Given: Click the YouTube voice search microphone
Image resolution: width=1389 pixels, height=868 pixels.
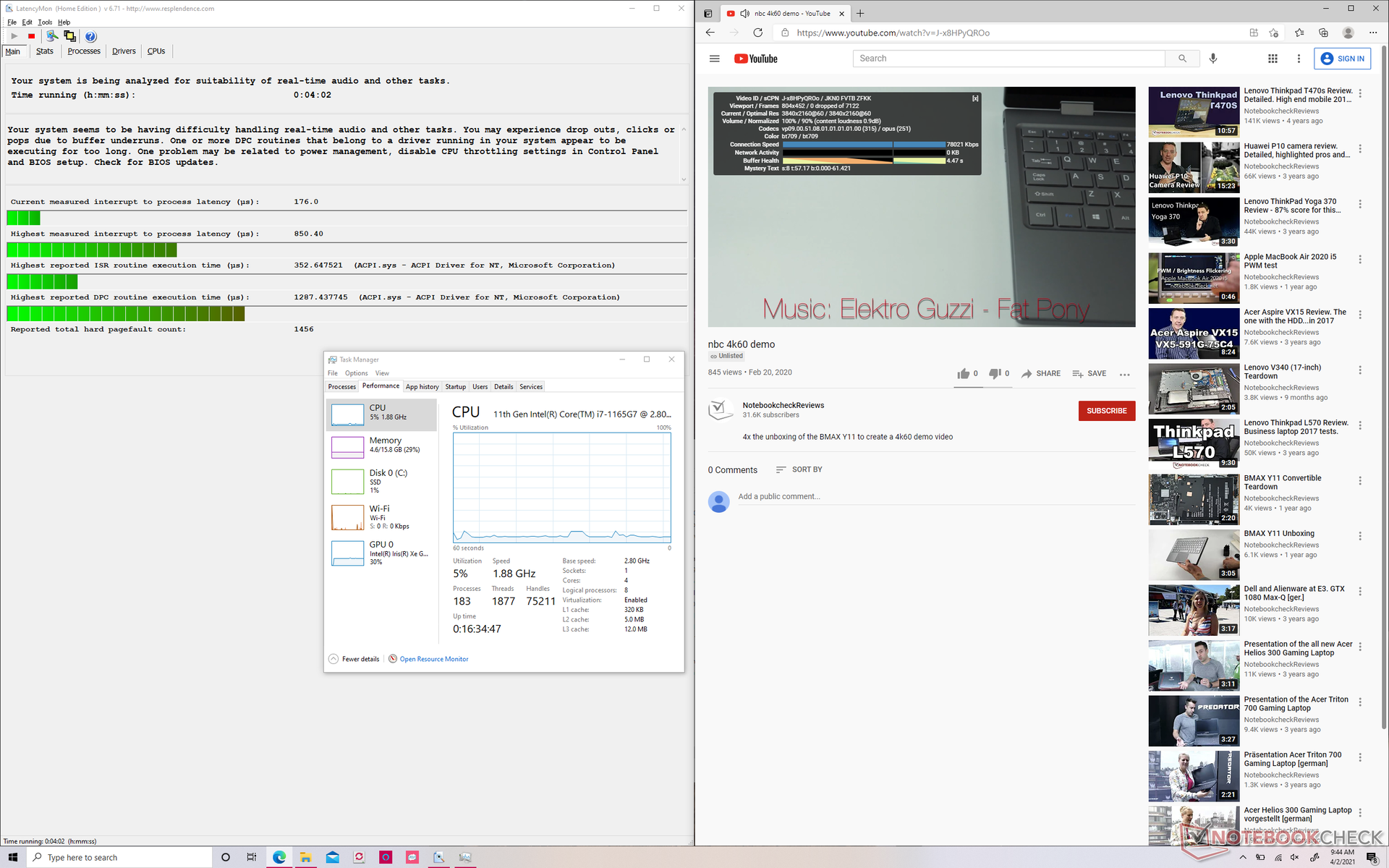Looking at the screenshot, I should (x=1213, y=59).
